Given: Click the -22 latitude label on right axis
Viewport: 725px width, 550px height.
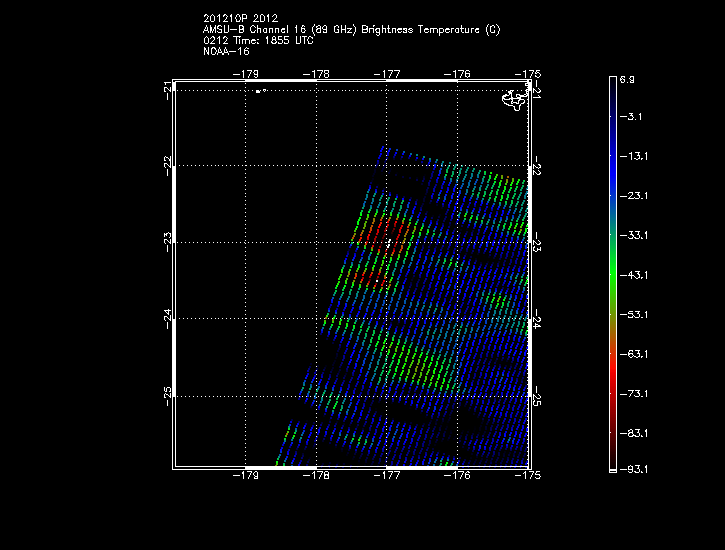Looking at the screenshot, I should click(537, 164).
